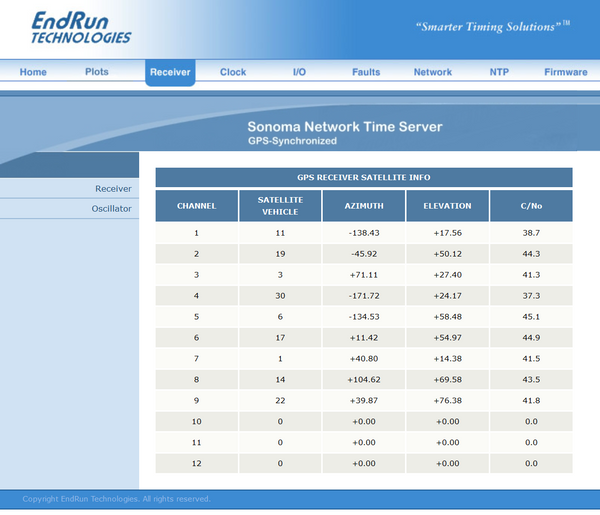
Task: Open the Clock tab
Action: [x=233, y=72]
